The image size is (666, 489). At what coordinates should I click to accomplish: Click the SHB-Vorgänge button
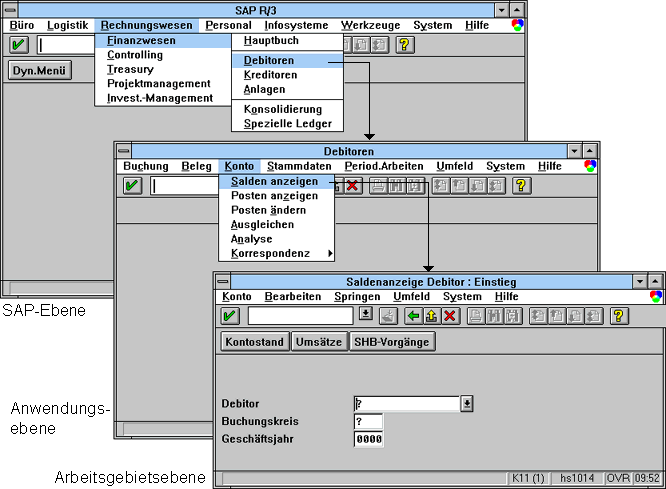(x=392, y=342)
